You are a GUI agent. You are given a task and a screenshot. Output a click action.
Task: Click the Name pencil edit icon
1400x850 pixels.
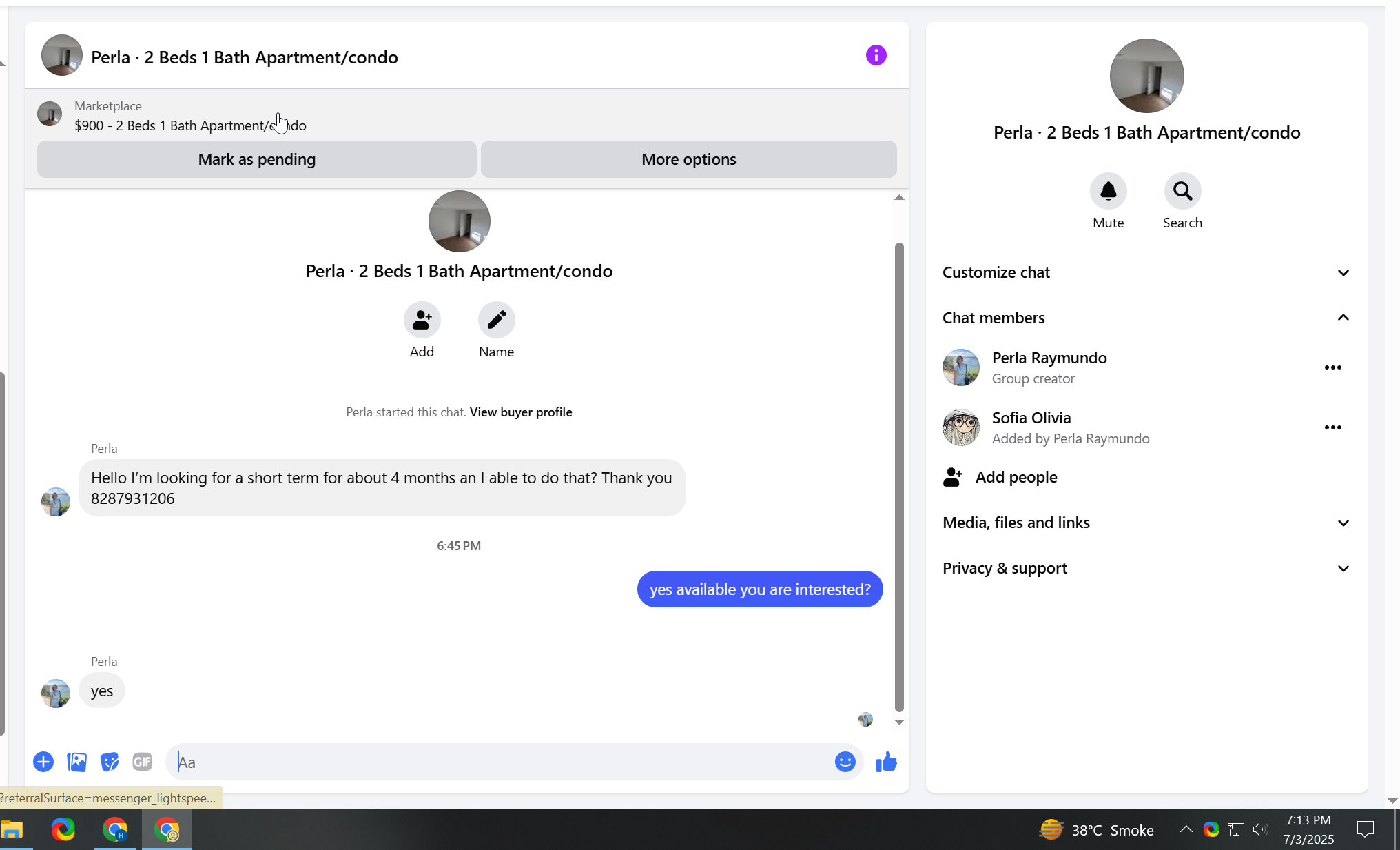496,320
